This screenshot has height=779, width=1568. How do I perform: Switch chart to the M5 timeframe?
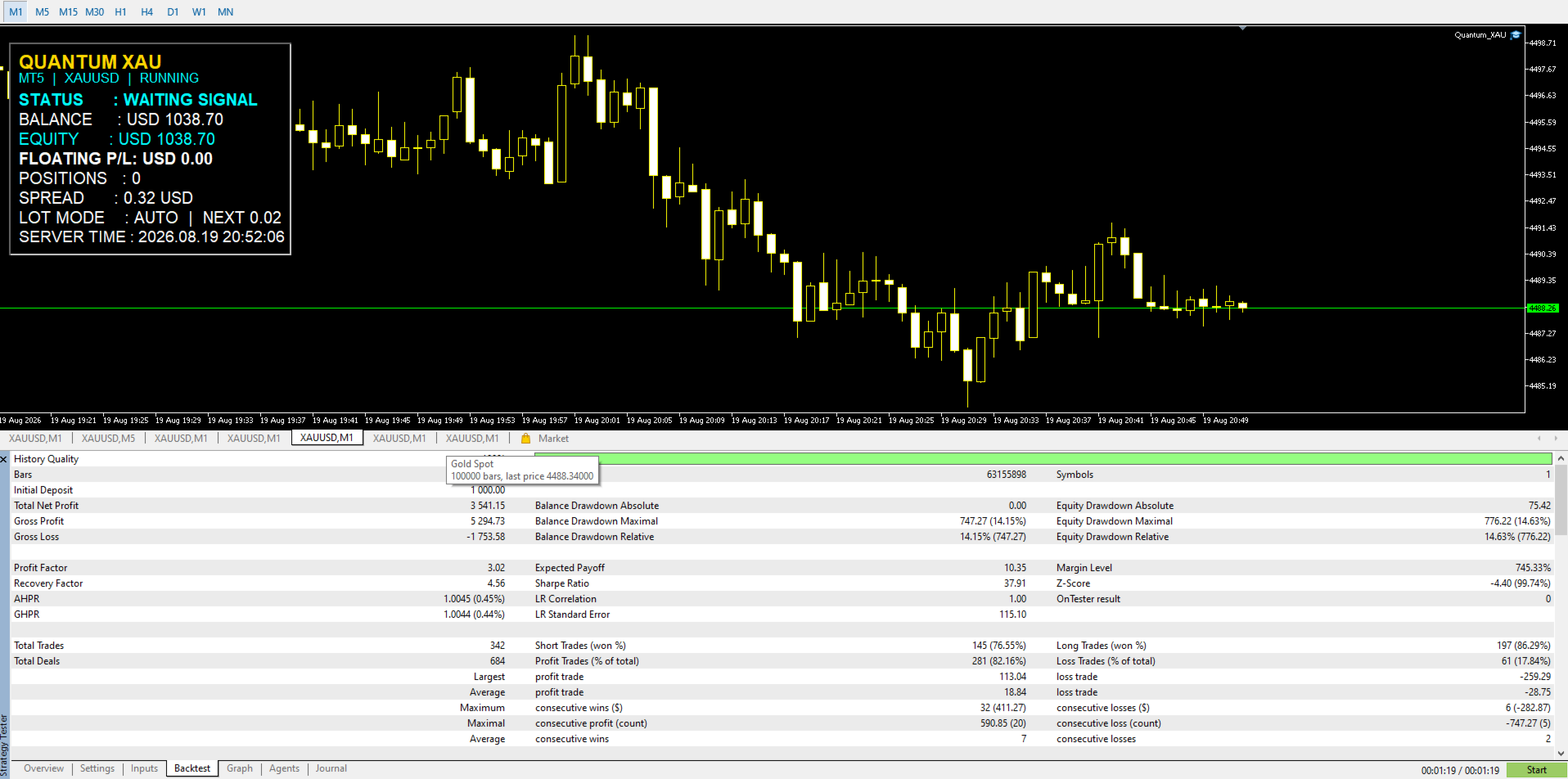[42, 11]
